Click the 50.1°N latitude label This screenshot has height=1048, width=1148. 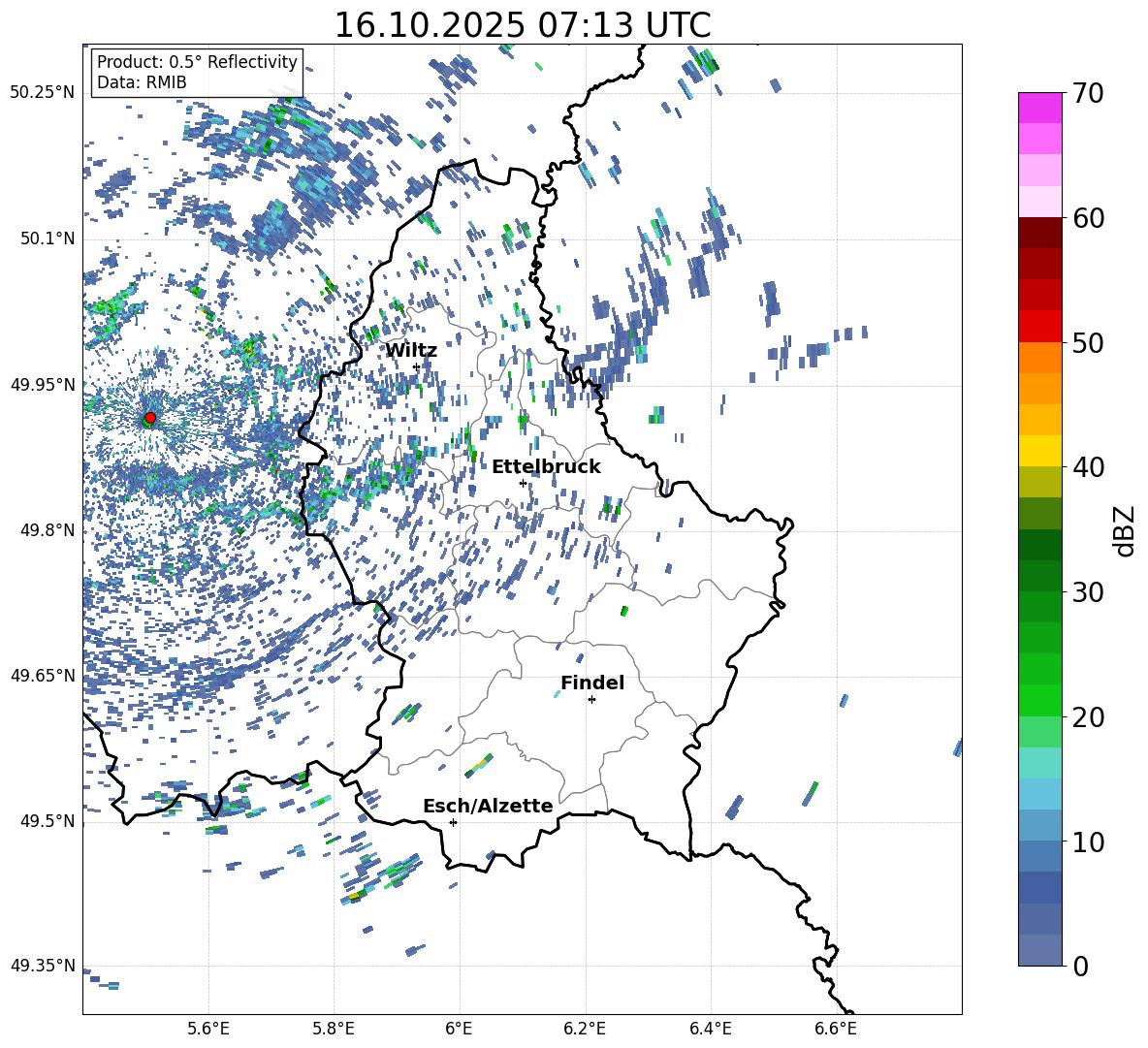tap(48, 238)
